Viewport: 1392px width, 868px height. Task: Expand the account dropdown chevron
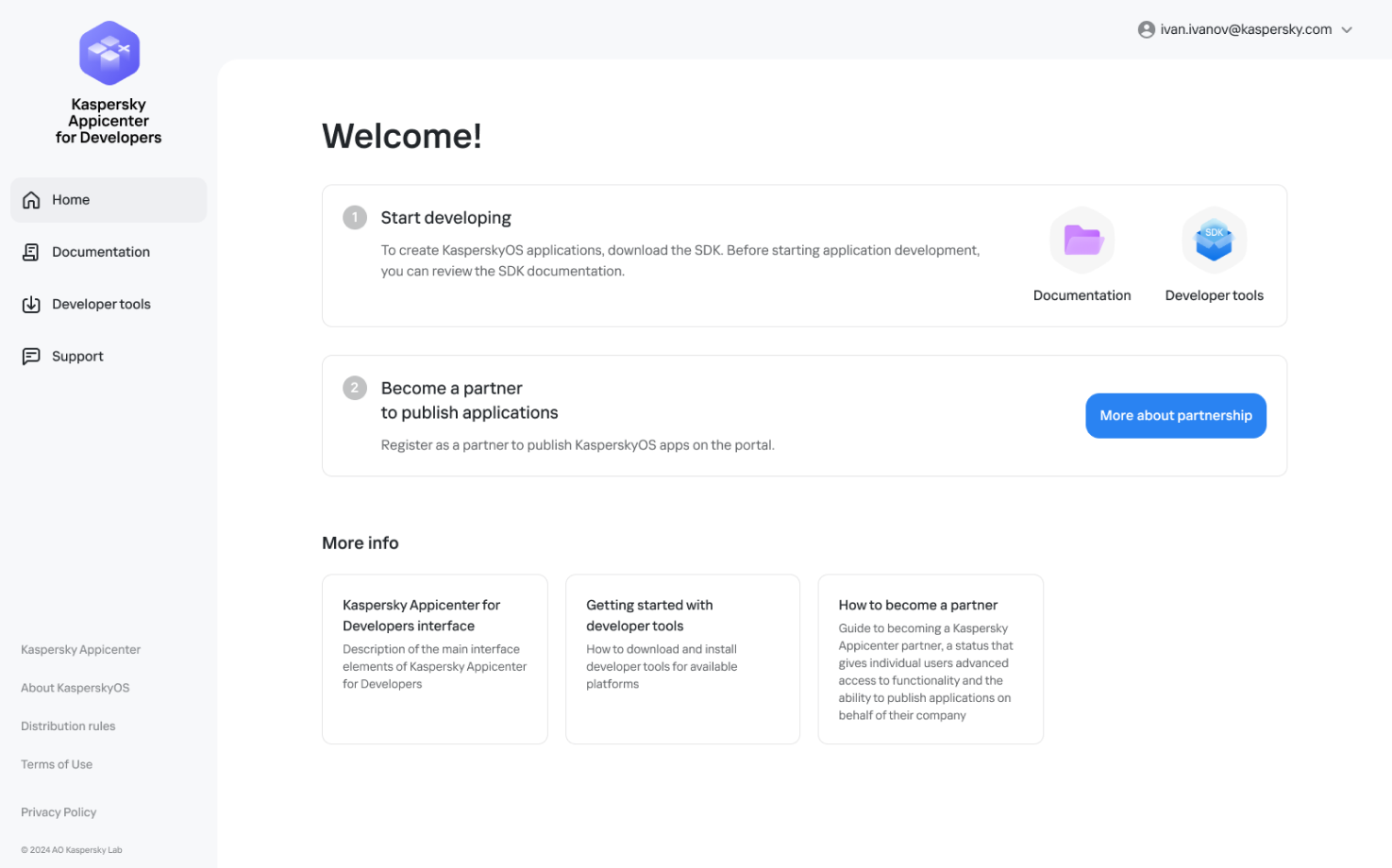point(1347,30)
